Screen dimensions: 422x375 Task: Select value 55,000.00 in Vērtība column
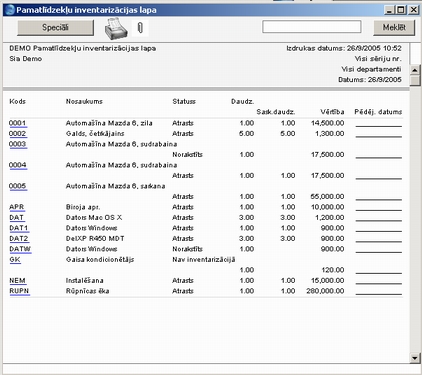[327, 197]
